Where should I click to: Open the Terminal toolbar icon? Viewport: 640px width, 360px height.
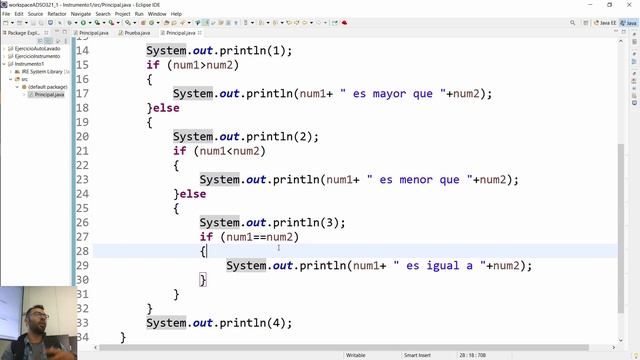(51, 23)
